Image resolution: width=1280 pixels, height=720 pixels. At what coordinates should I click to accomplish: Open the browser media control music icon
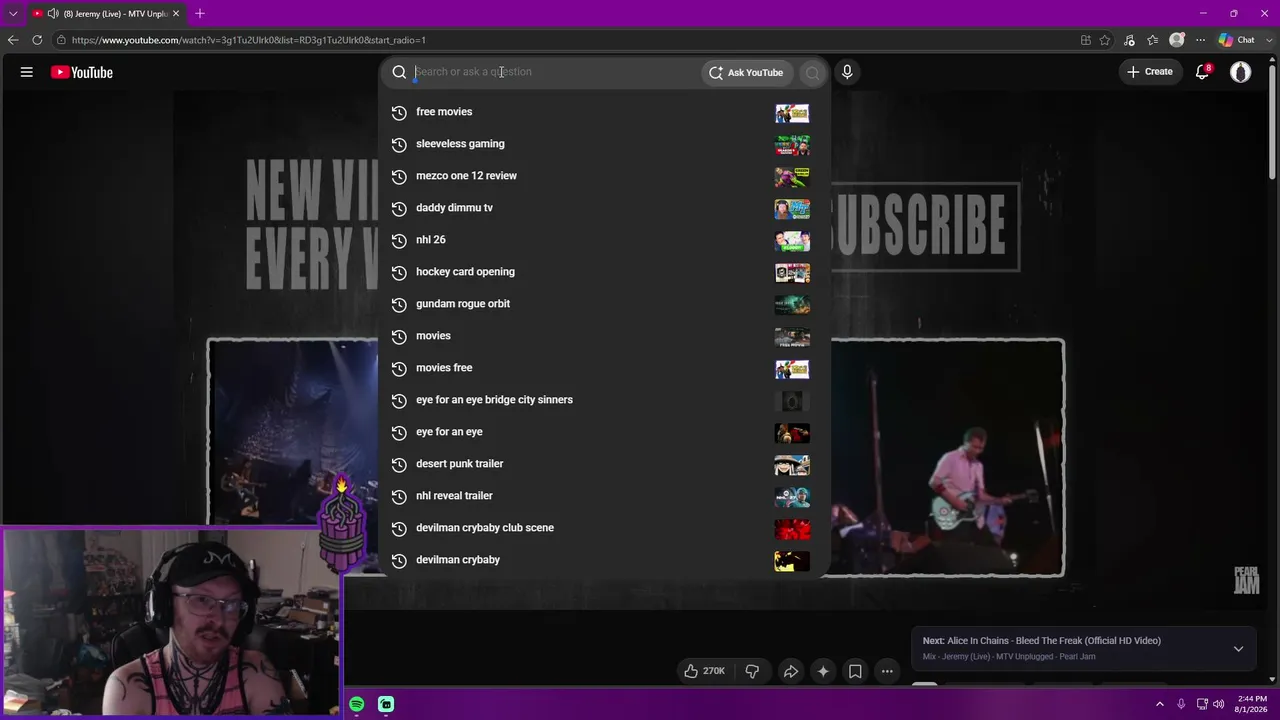pos(1130,40)
